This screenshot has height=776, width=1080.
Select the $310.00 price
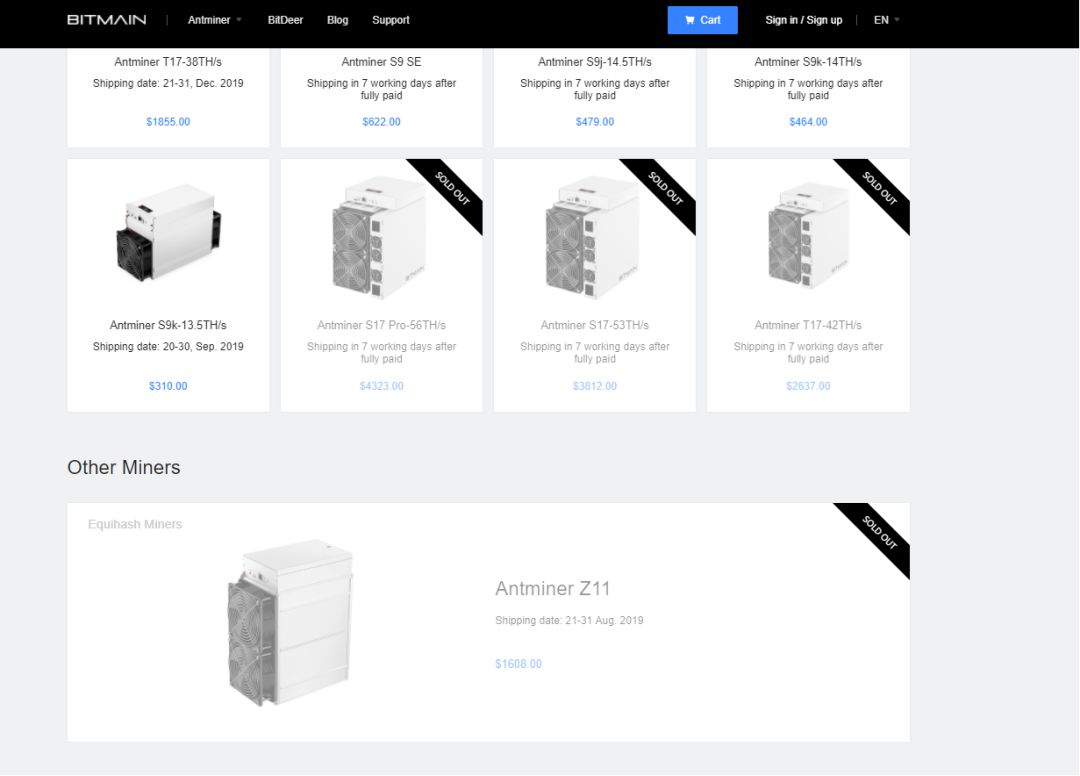168,386
